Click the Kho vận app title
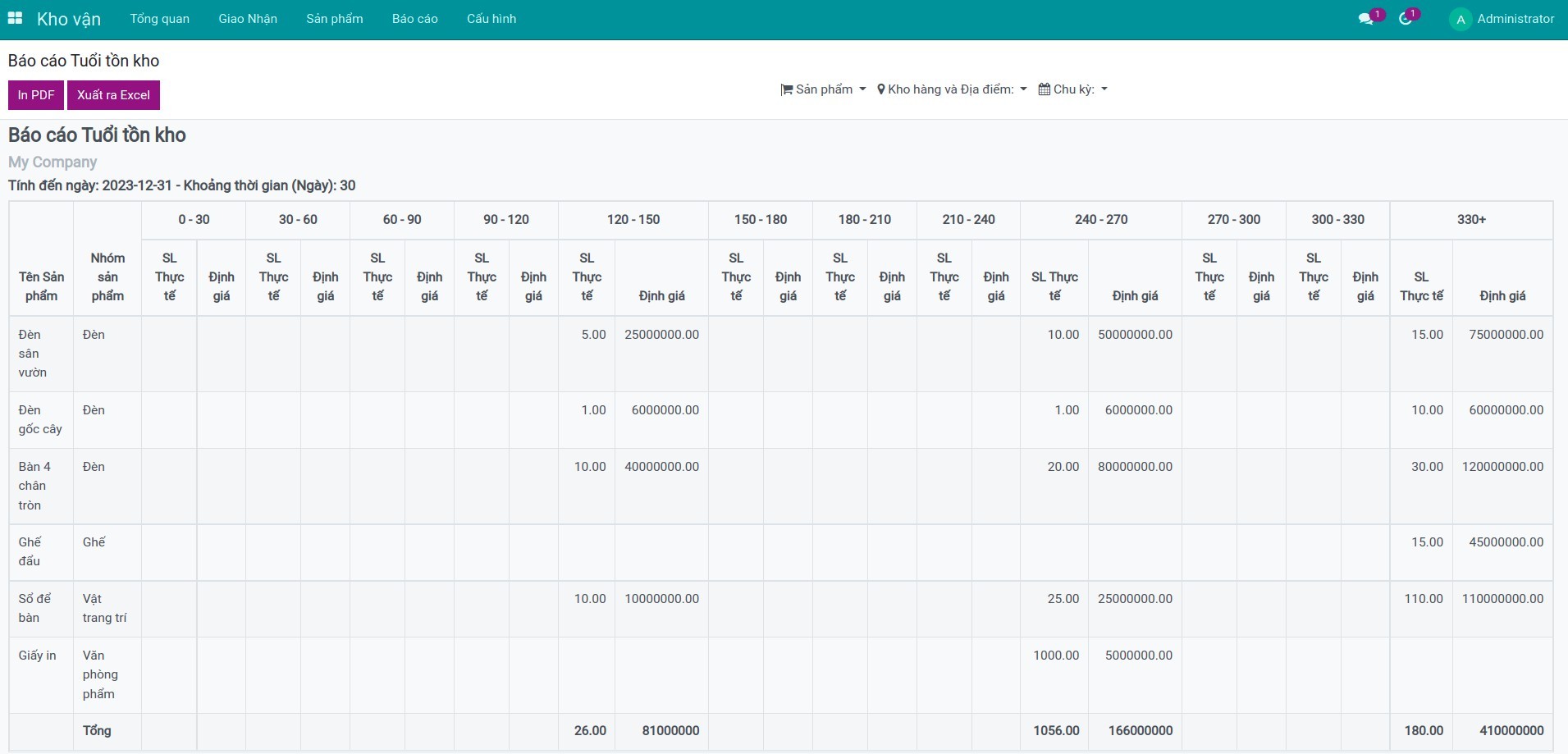This screenshot has height=754, width=1568. (69, 19)
